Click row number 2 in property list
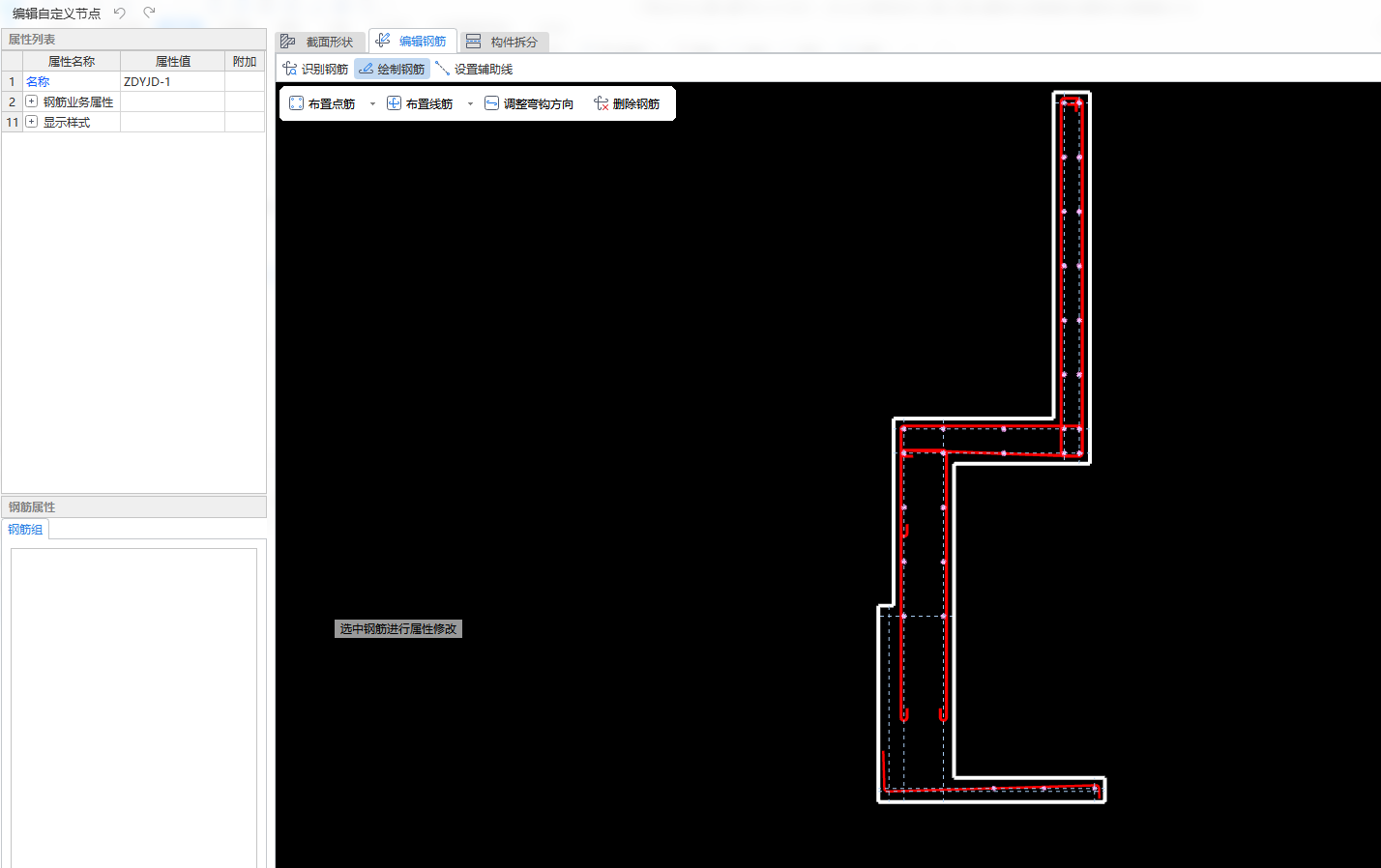The width and height of the screenshot is (1381, 868). pyautogui.click(x=13, y=101)
